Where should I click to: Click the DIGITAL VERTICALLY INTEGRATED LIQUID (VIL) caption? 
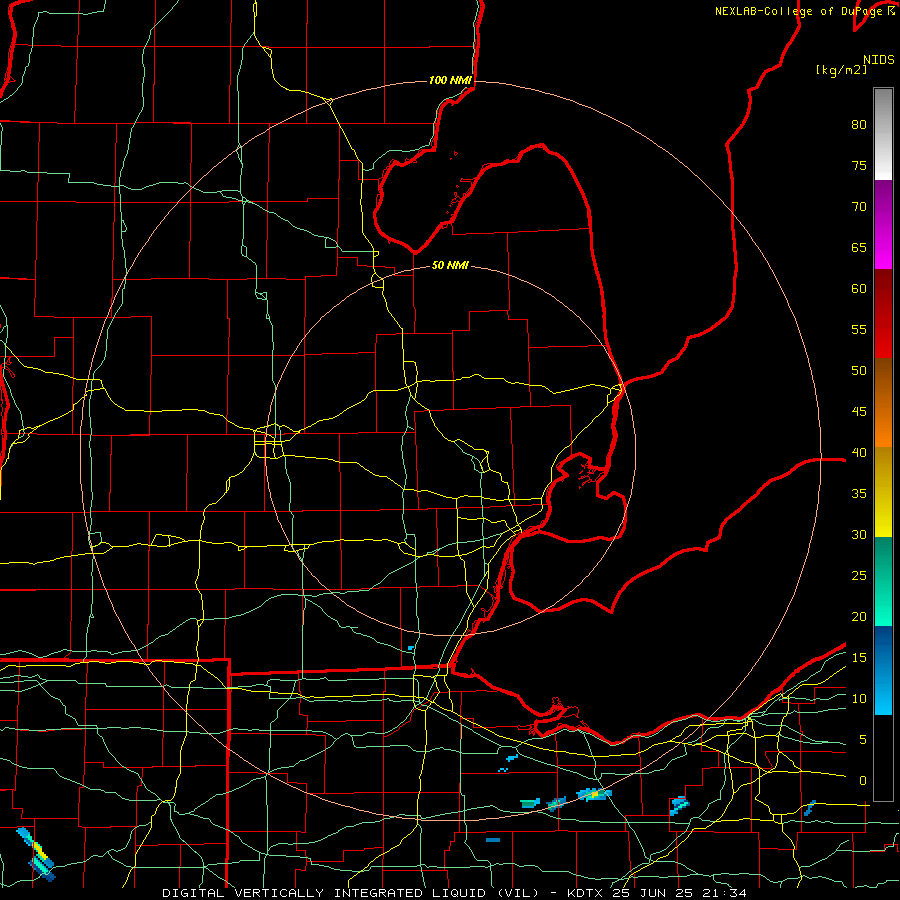point(351,893)
